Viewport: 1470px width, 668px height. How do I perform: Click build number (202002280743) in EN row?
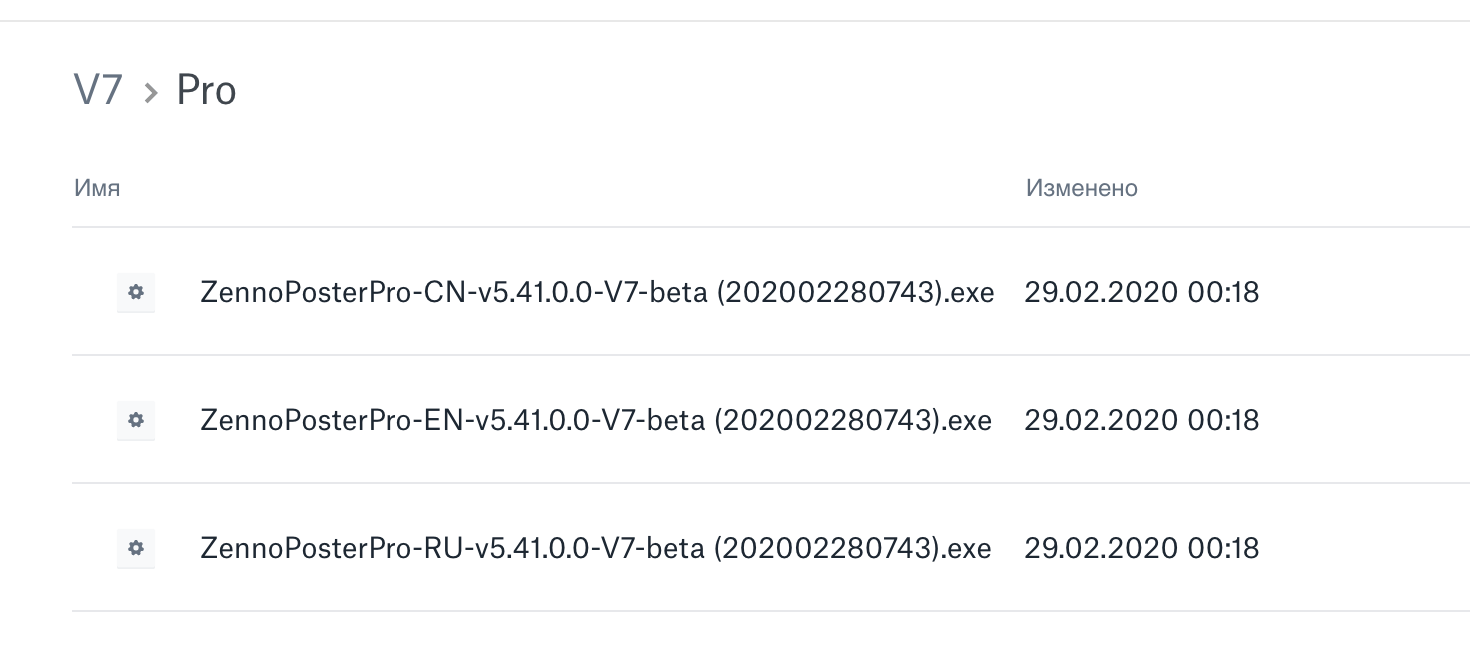tap(827, 421)
